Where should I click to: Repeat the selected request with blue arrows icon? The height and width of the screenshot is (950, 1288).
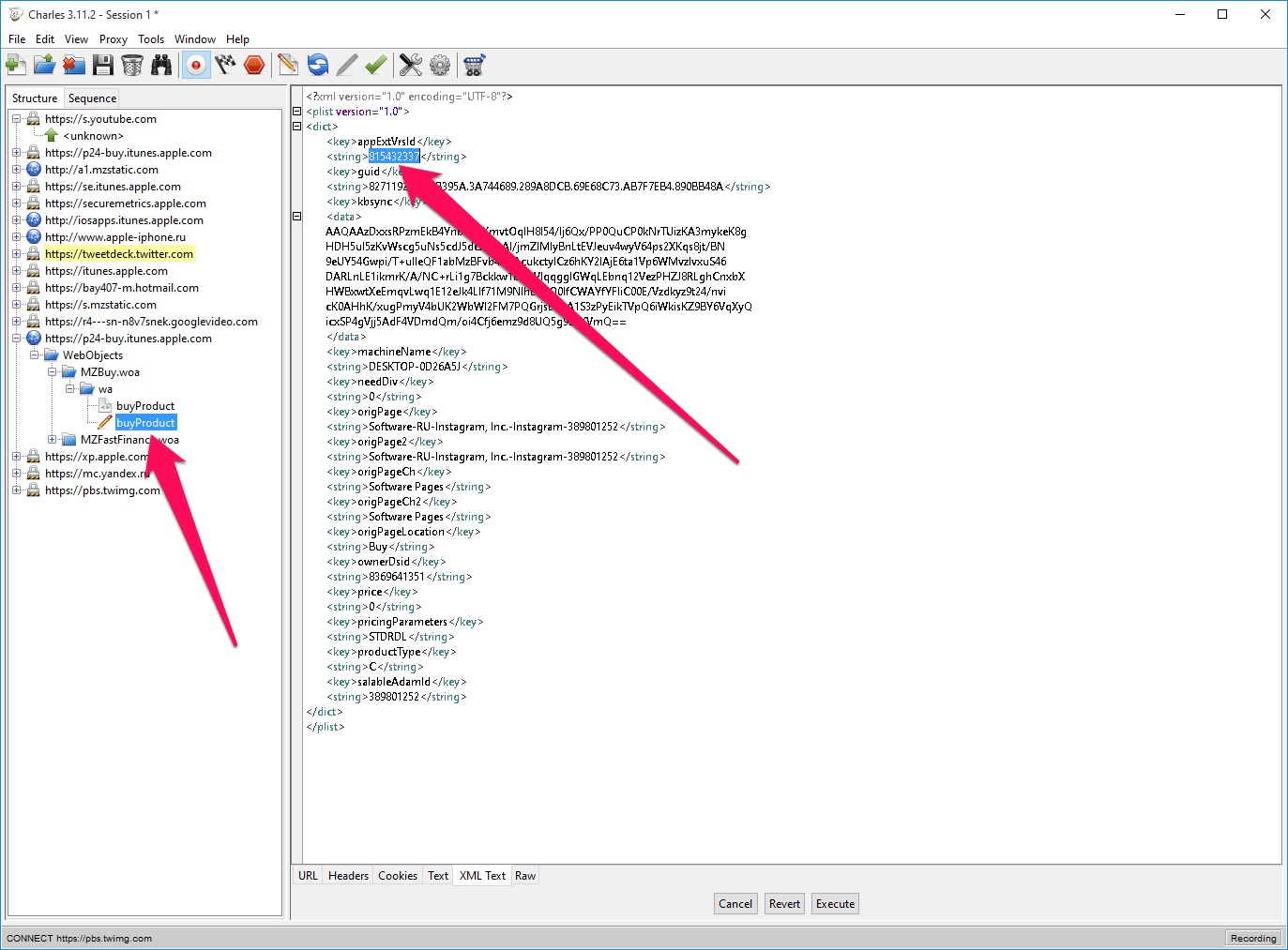click(318, 65)
